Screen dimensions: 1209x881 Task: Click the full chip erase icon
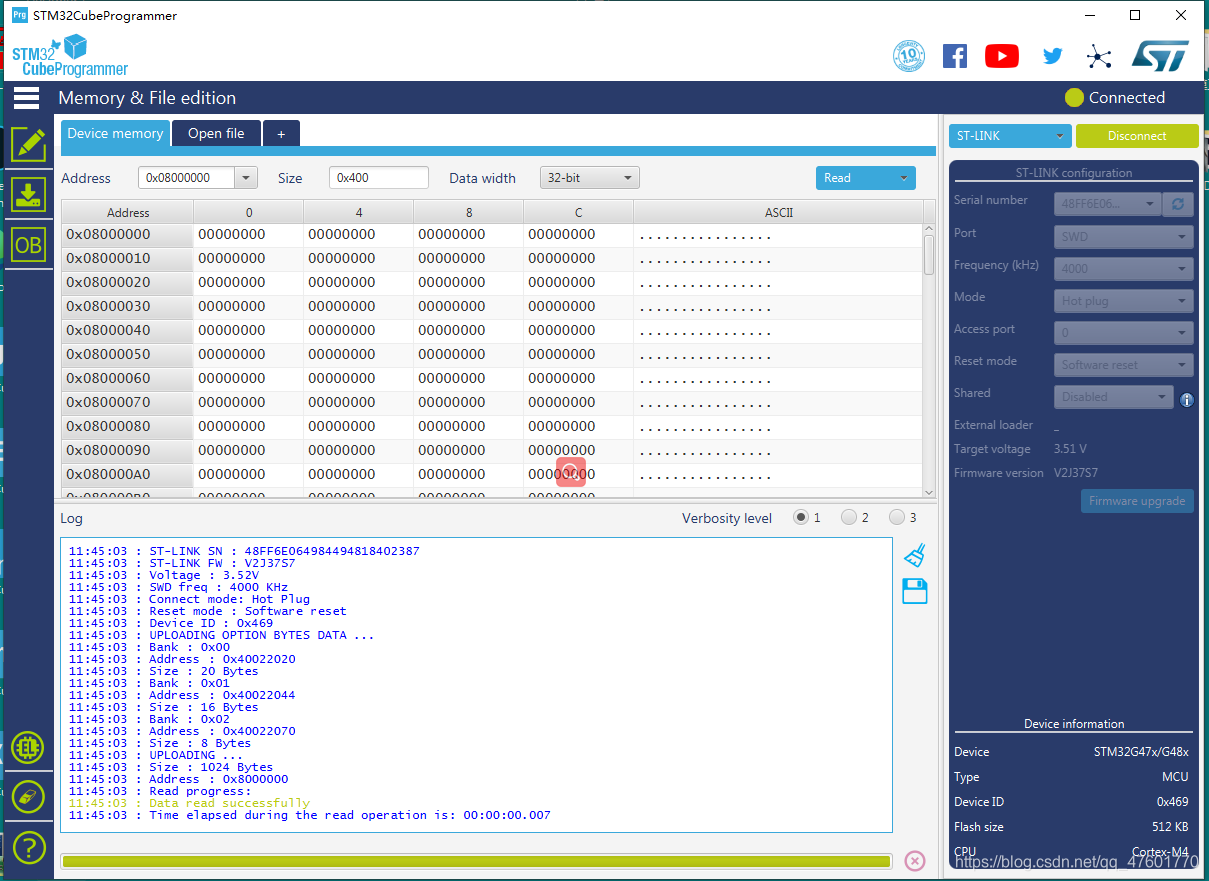(x=28, y=797)
